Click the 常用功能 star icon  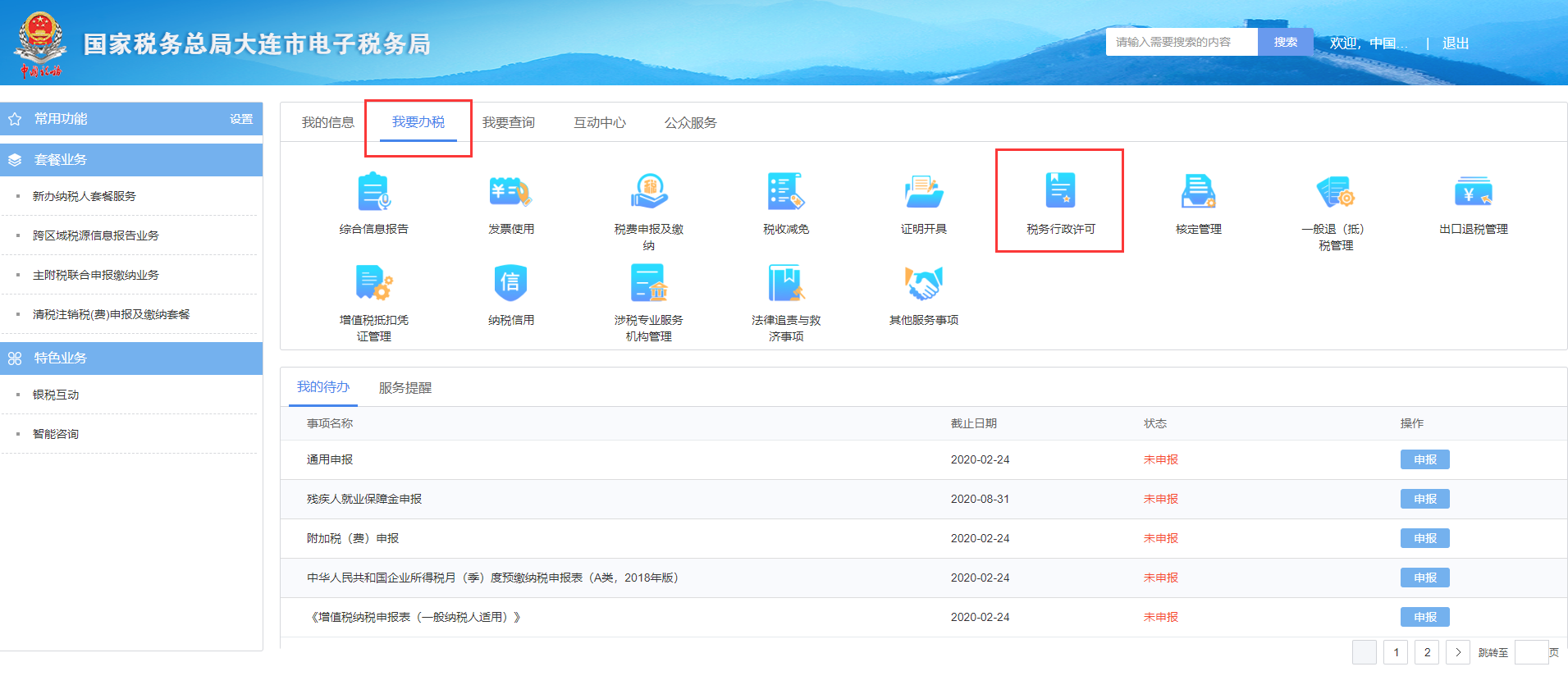(x=15, y=119)
